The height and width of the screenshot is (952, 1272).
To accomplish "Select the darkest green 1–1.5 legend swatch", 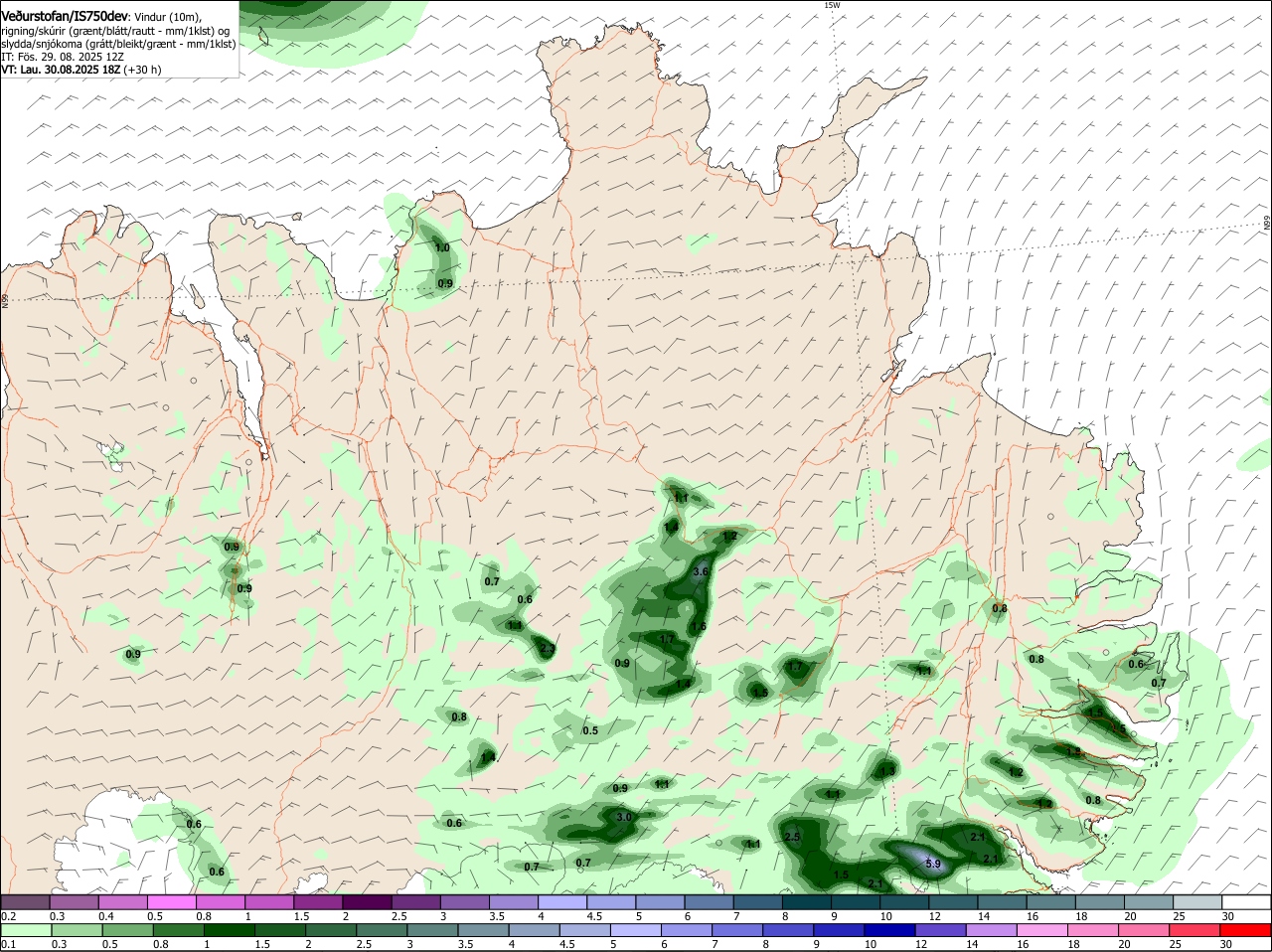I will click(x=230, y=929).
